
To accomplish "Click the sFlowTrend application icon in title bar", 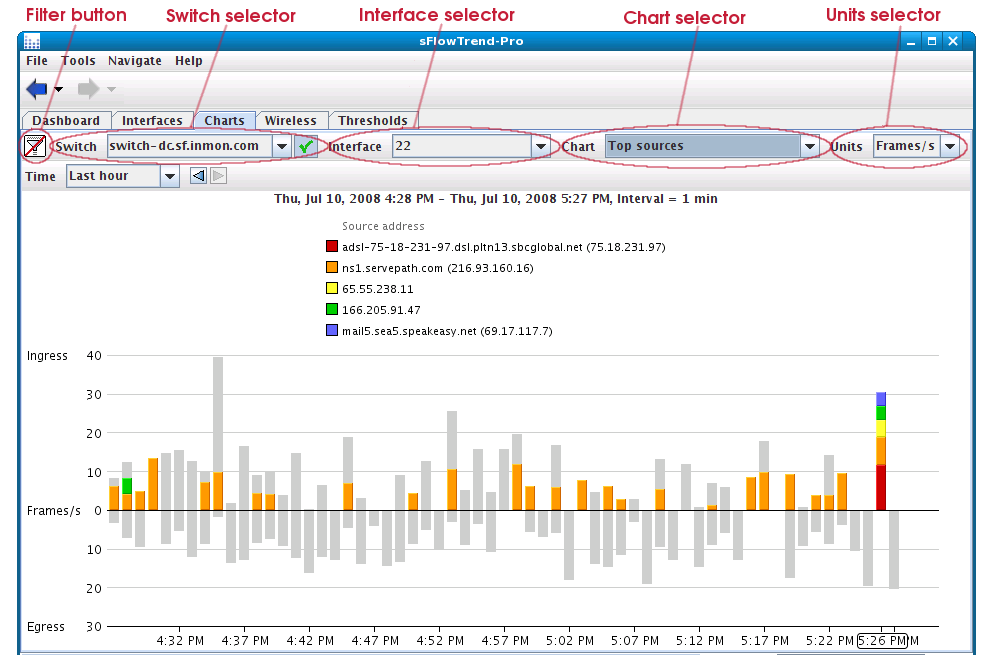I will [x=32, y=42].
